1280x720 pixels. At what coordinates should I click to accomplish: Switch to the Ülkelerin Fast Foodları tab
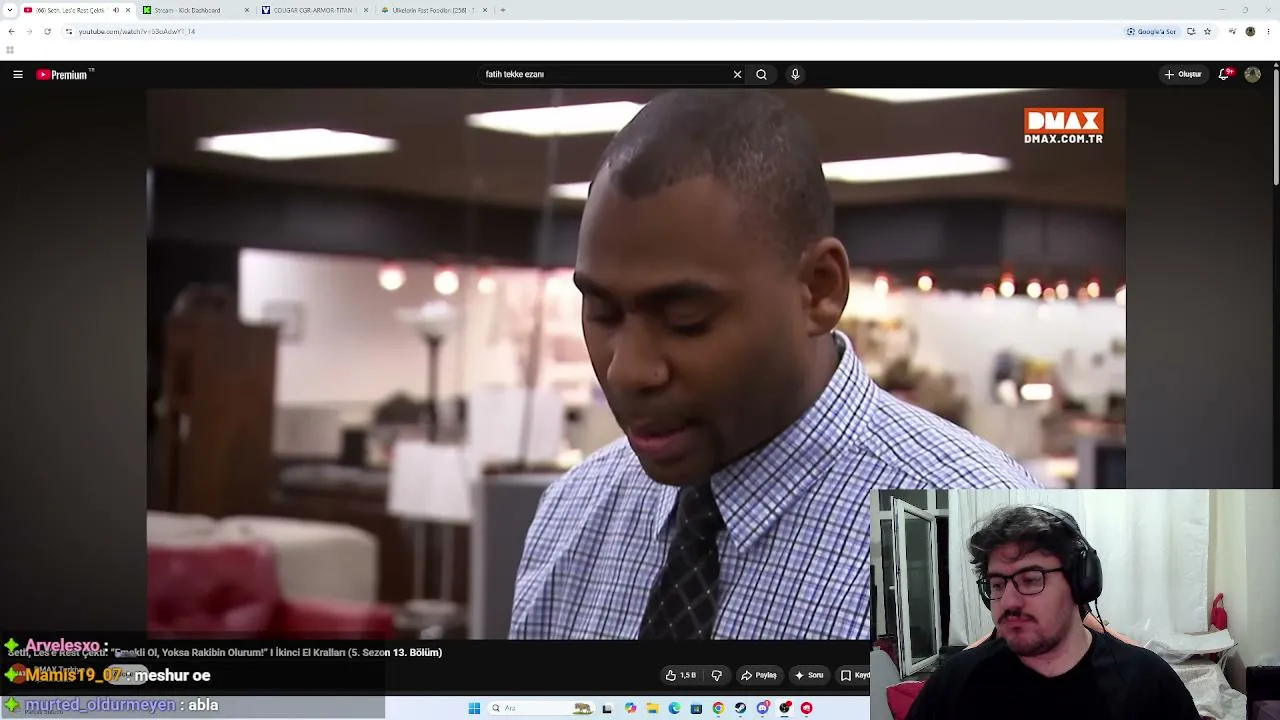coord(433,10)
